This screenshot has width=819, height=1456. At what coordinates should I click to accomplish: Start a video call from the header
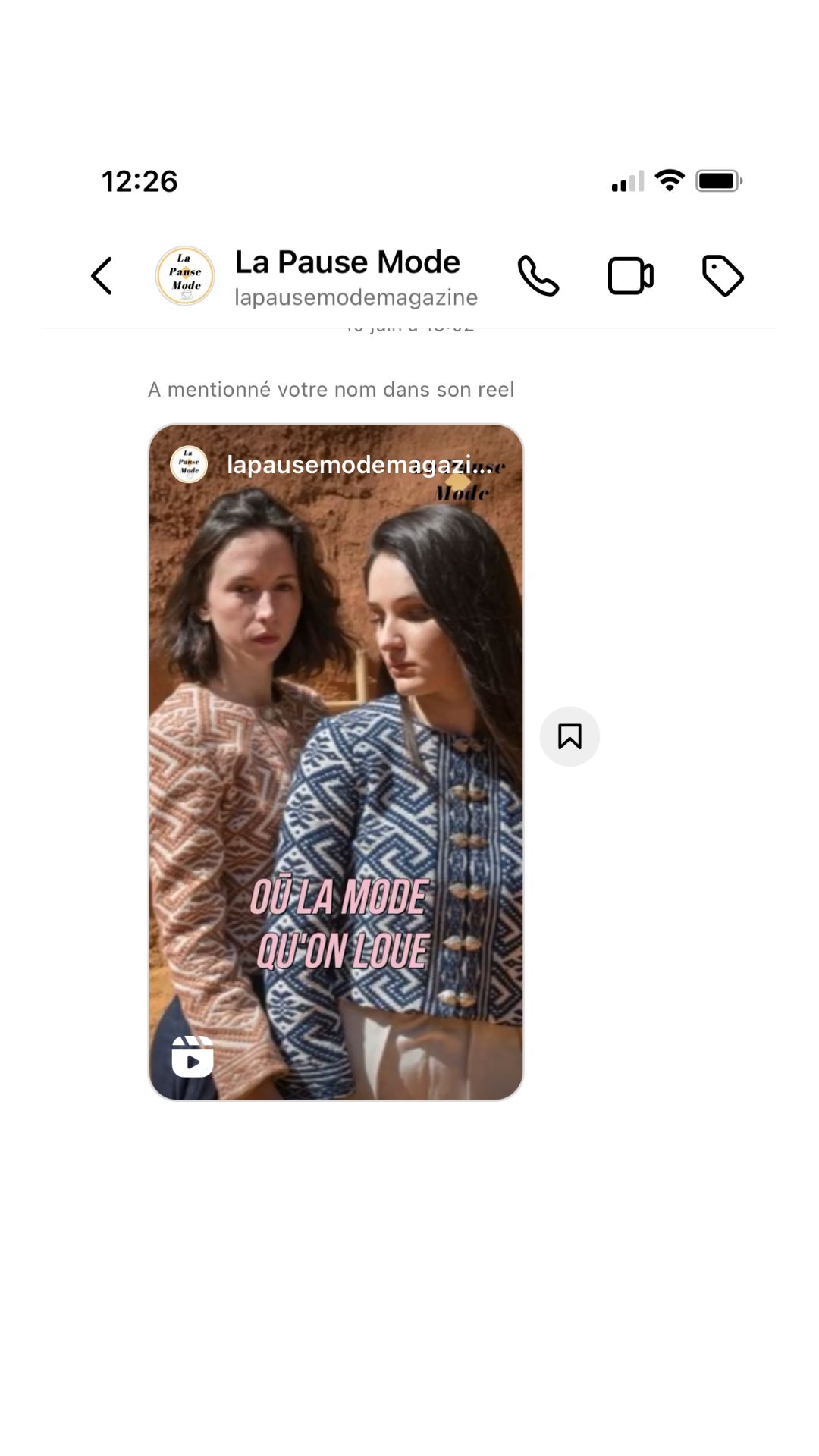630,276
